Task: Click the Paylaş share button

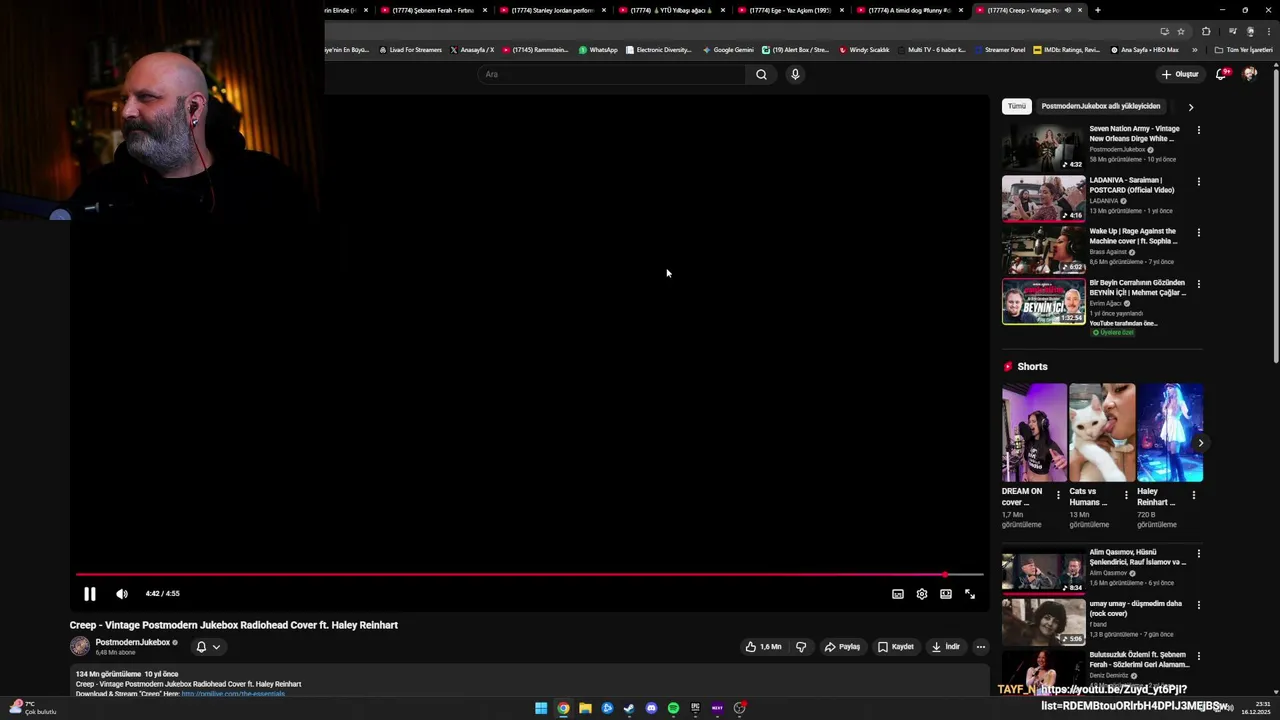Action: (842, 647)
